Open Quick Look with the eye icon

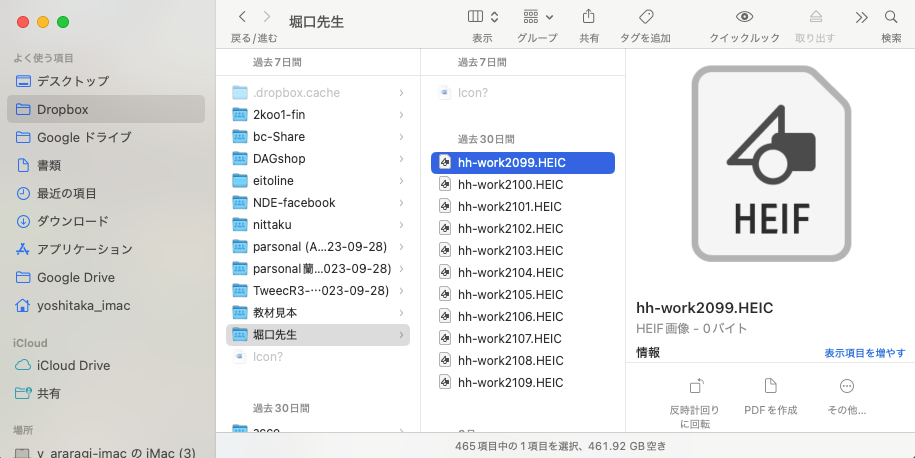pos(744,16)
